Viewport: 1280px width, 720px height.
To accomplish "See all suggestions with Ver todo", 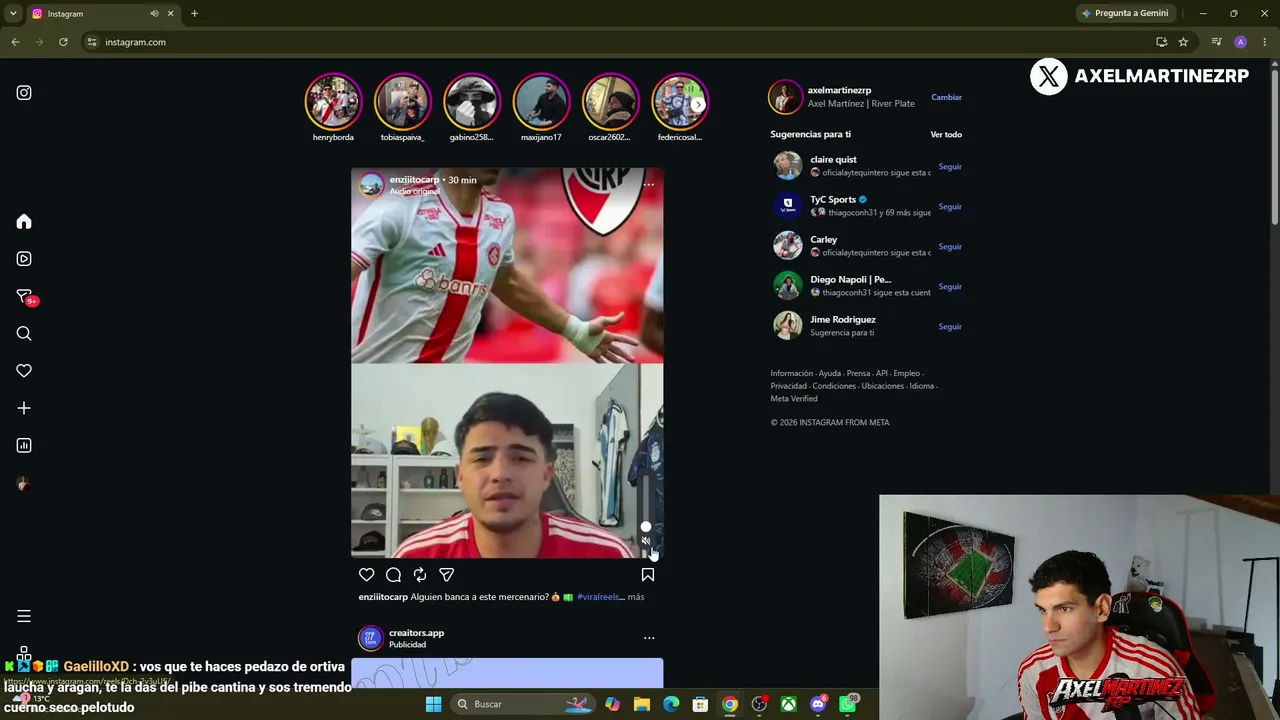I will point(946,134).
